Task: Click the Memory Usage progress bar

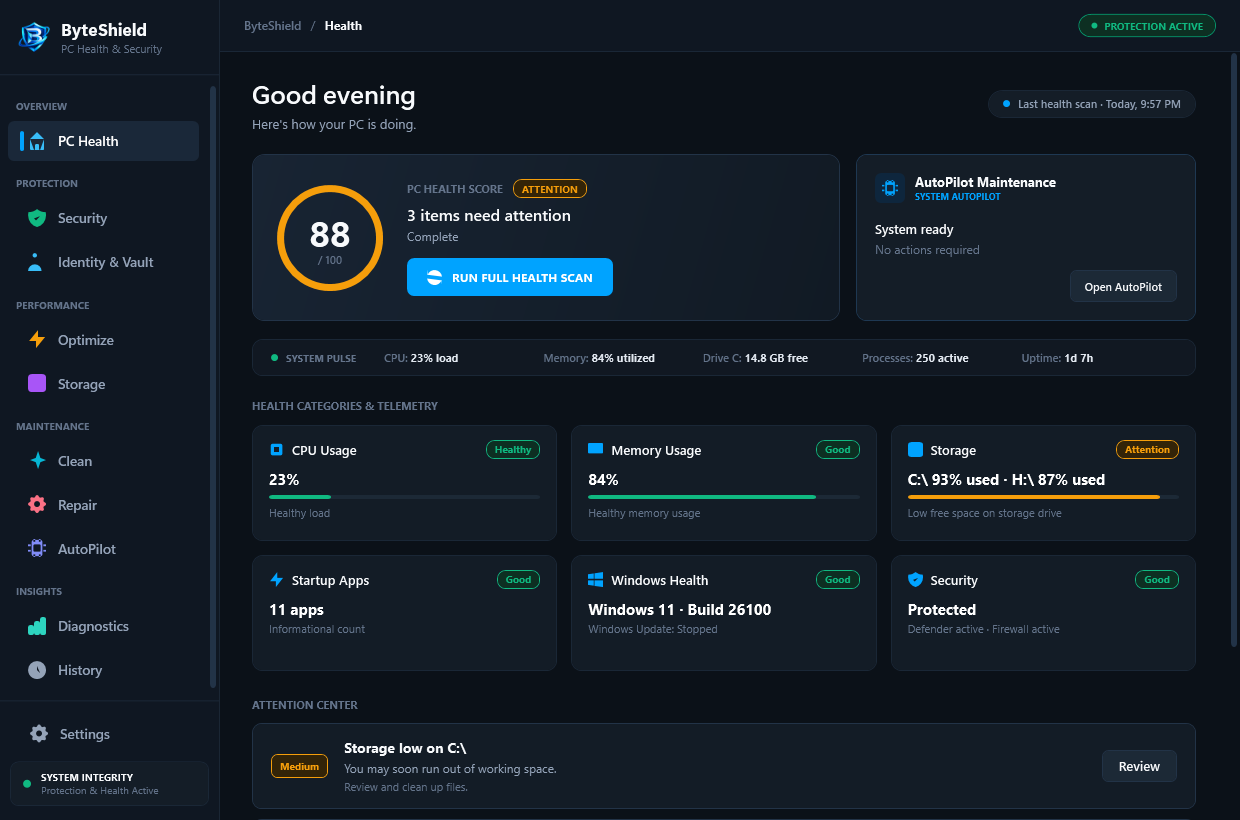Action: pos(724,497)
